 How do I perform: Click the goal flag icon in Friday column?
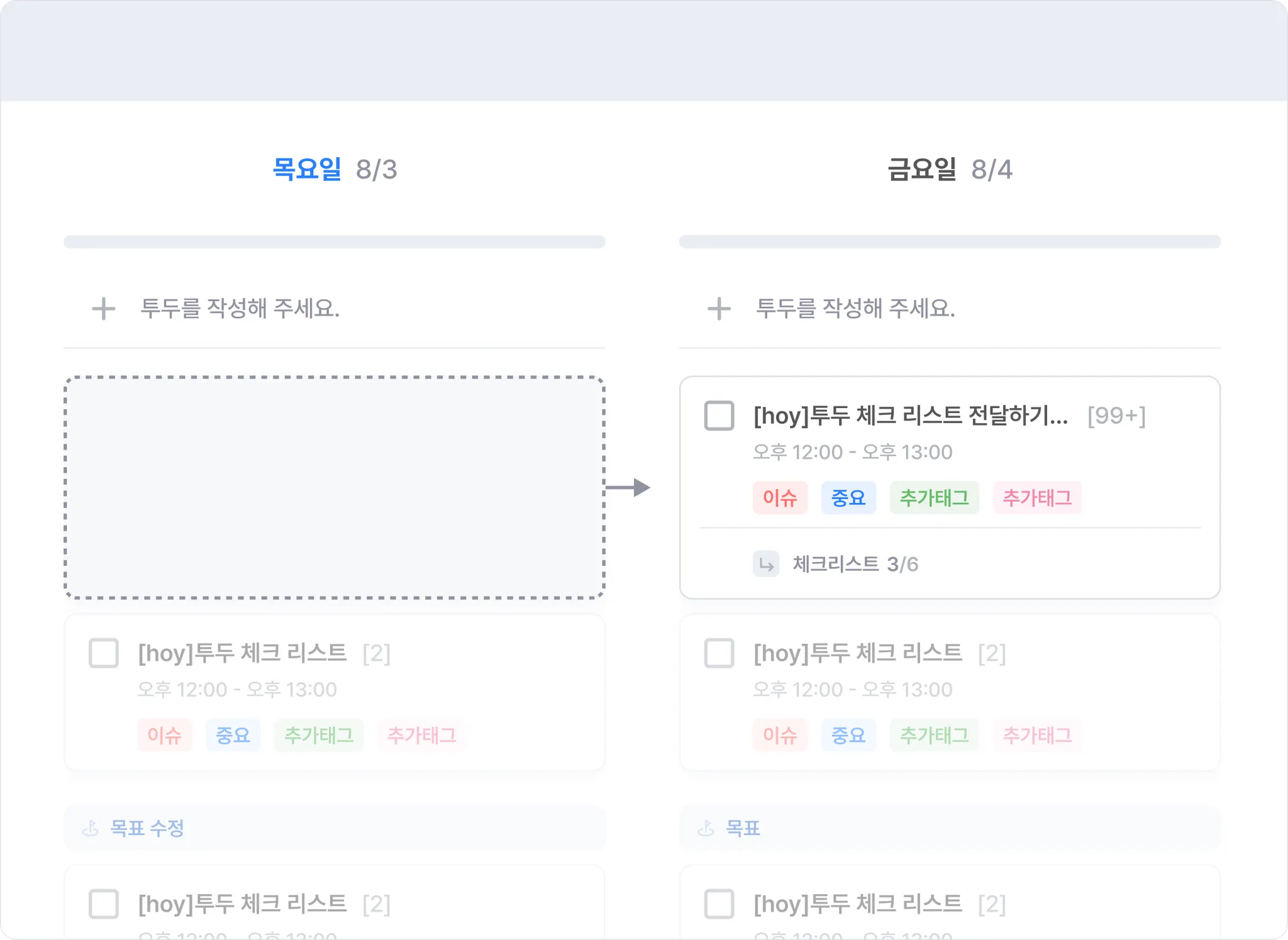tap(706, 828)
